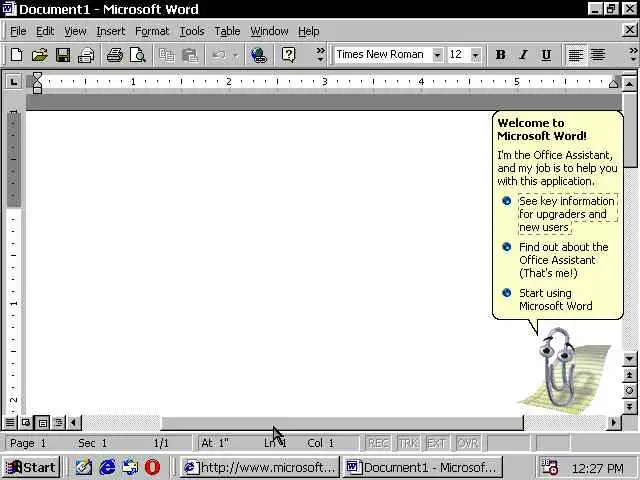Center the text alignment
This screenshot has height=480, width=640.
click(598, 55)
